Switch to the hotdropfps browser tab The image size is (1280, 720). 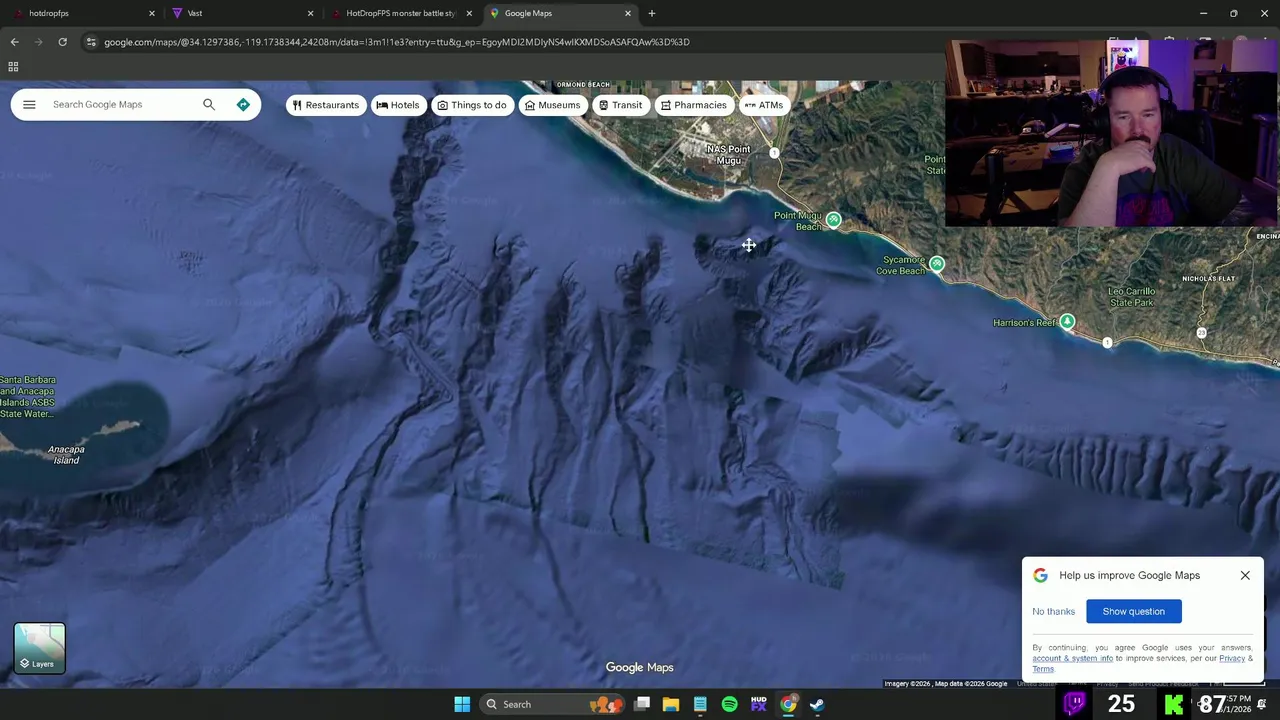point(82,13)
